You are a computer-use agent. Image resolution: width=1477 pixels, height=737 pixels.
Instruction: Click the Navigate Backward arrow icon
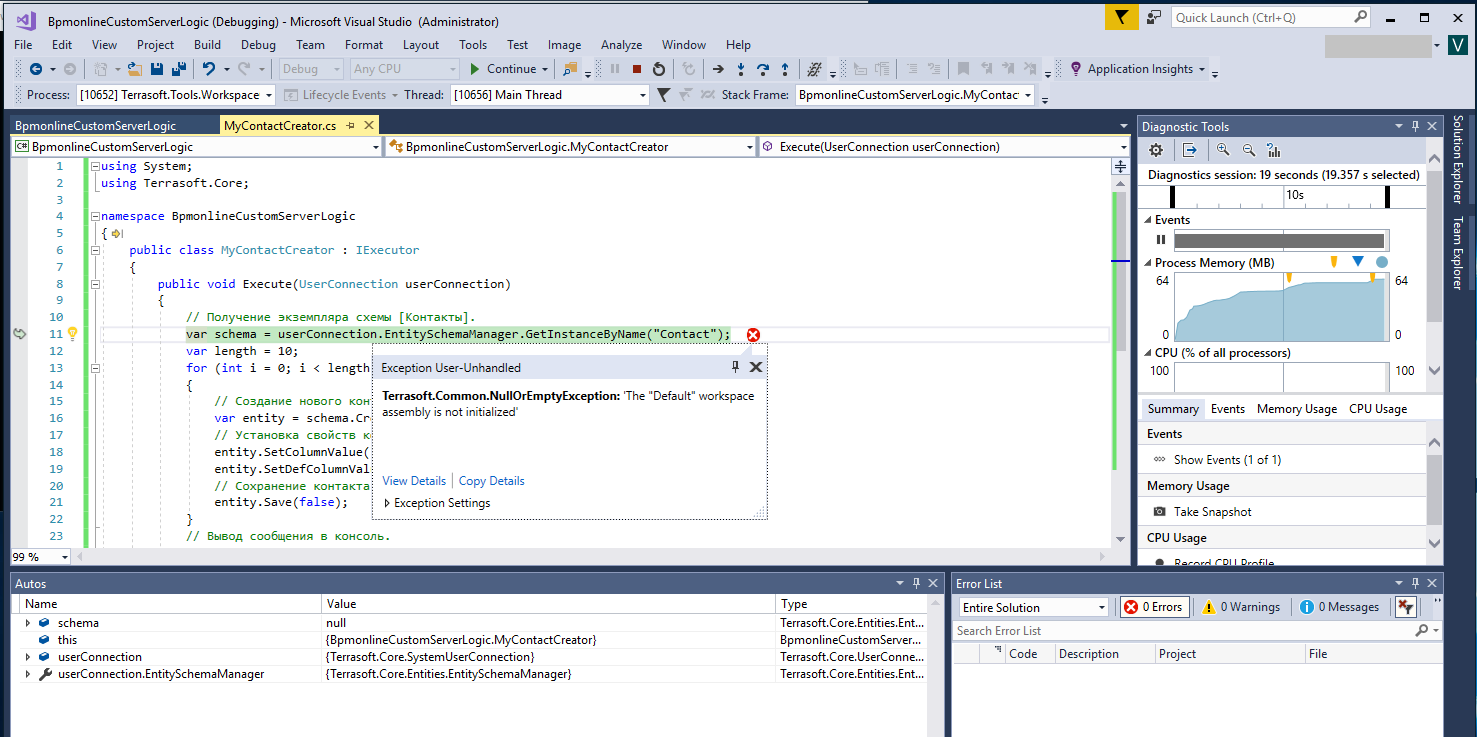point(36,69)
